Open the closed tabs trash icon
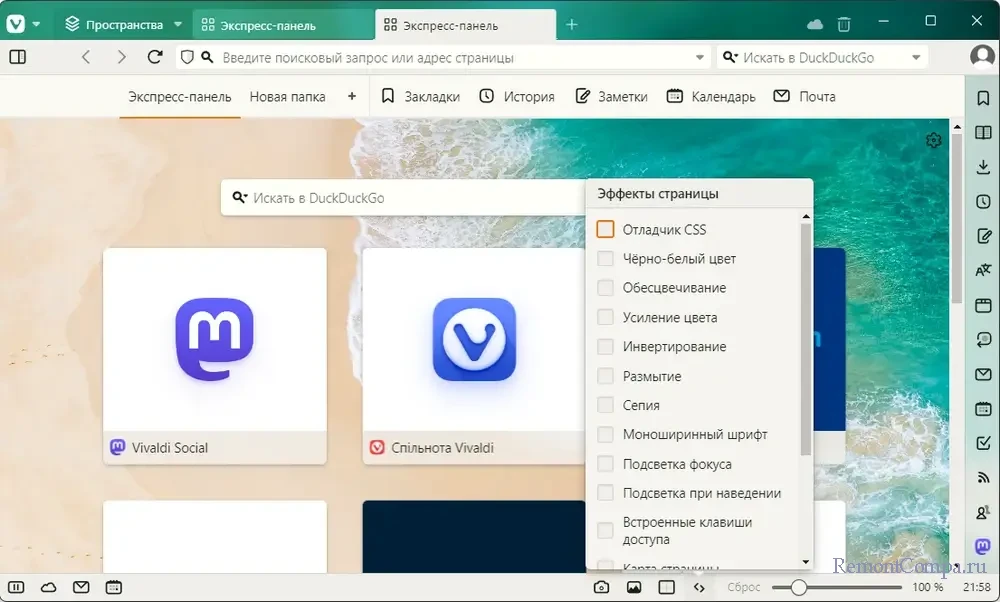This screenshot has height=602, width=1000. pyautogui.click(x=844, y=24)
